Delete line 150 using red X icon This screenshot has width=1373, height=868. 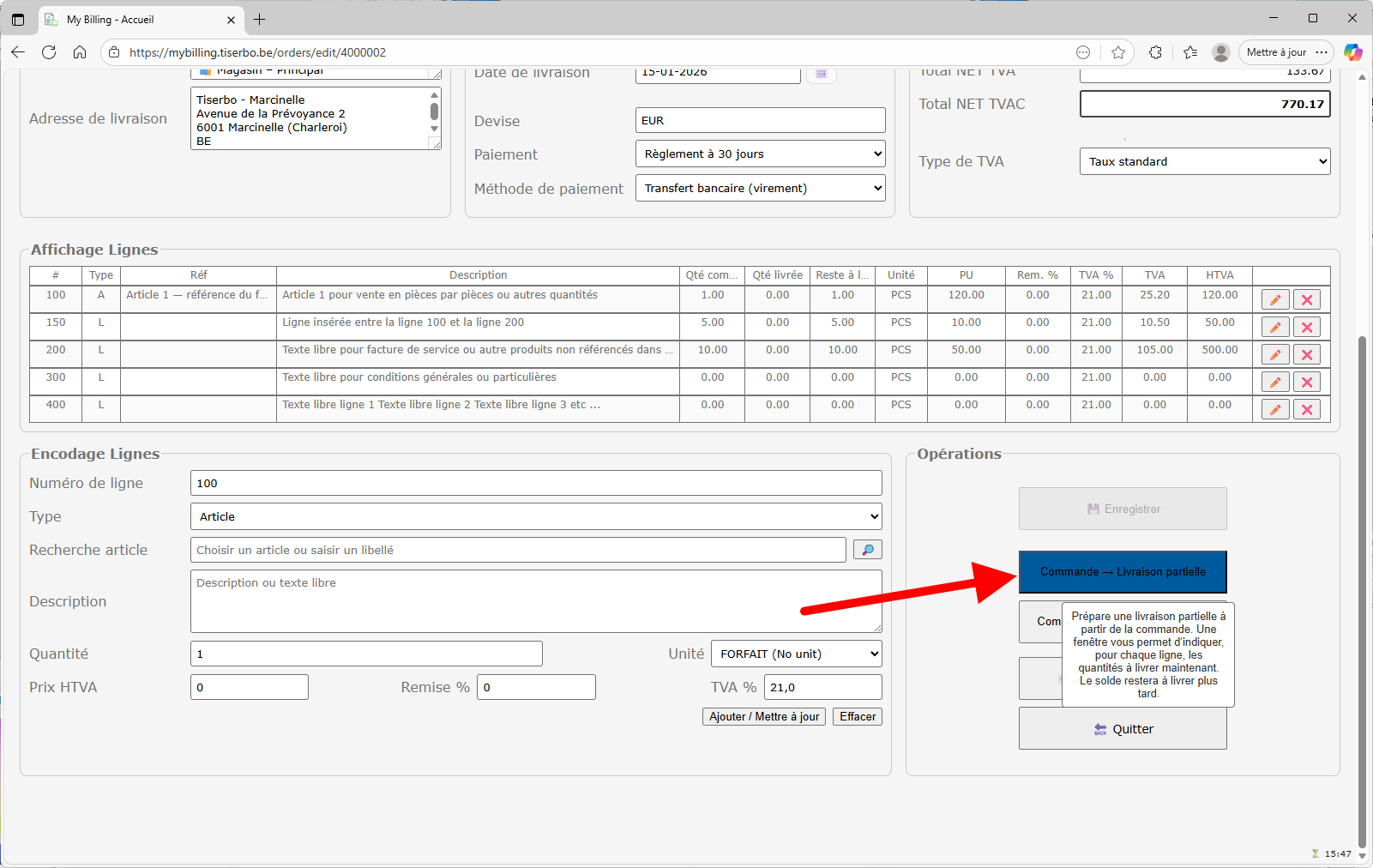point(1306,328)
